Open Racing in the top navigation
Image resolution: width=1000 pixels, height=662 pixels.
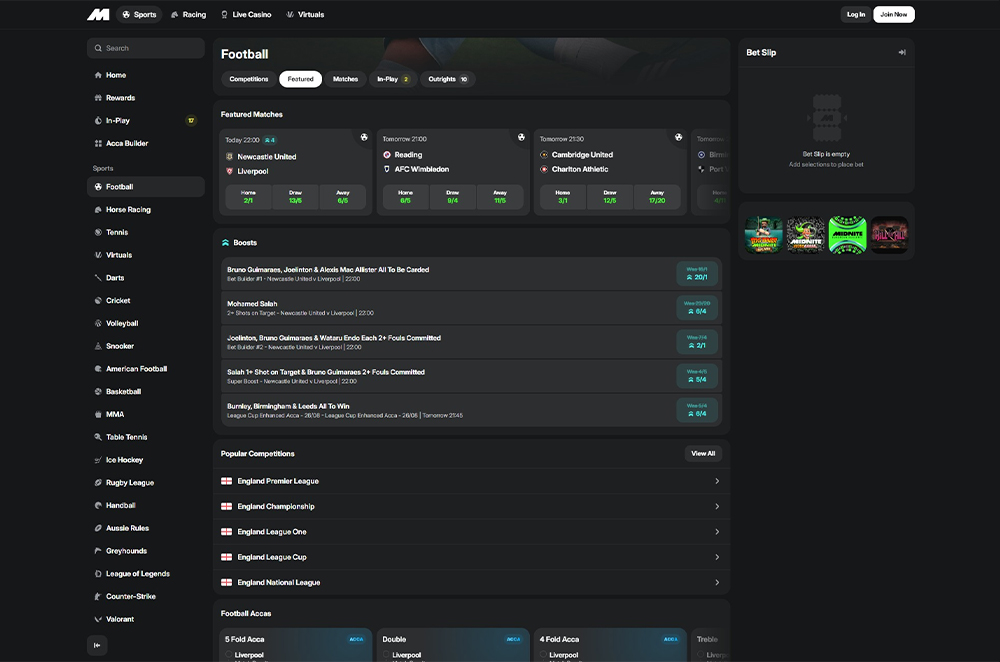(189, 15)
